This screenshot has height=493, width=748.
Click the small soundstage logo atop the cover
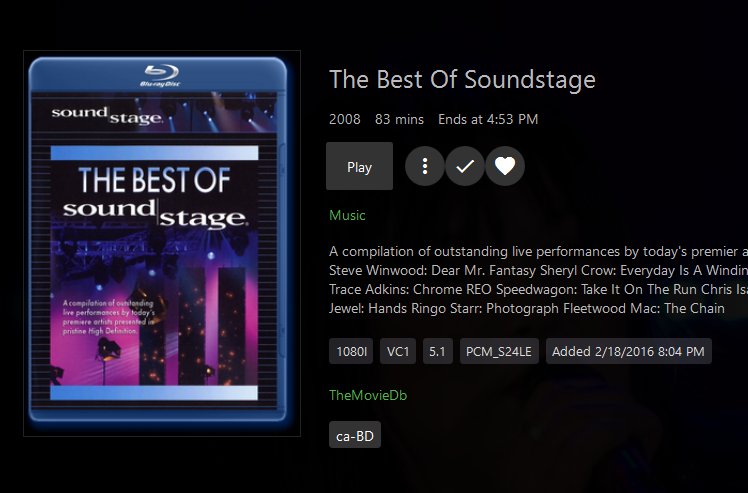coord(107,115)
